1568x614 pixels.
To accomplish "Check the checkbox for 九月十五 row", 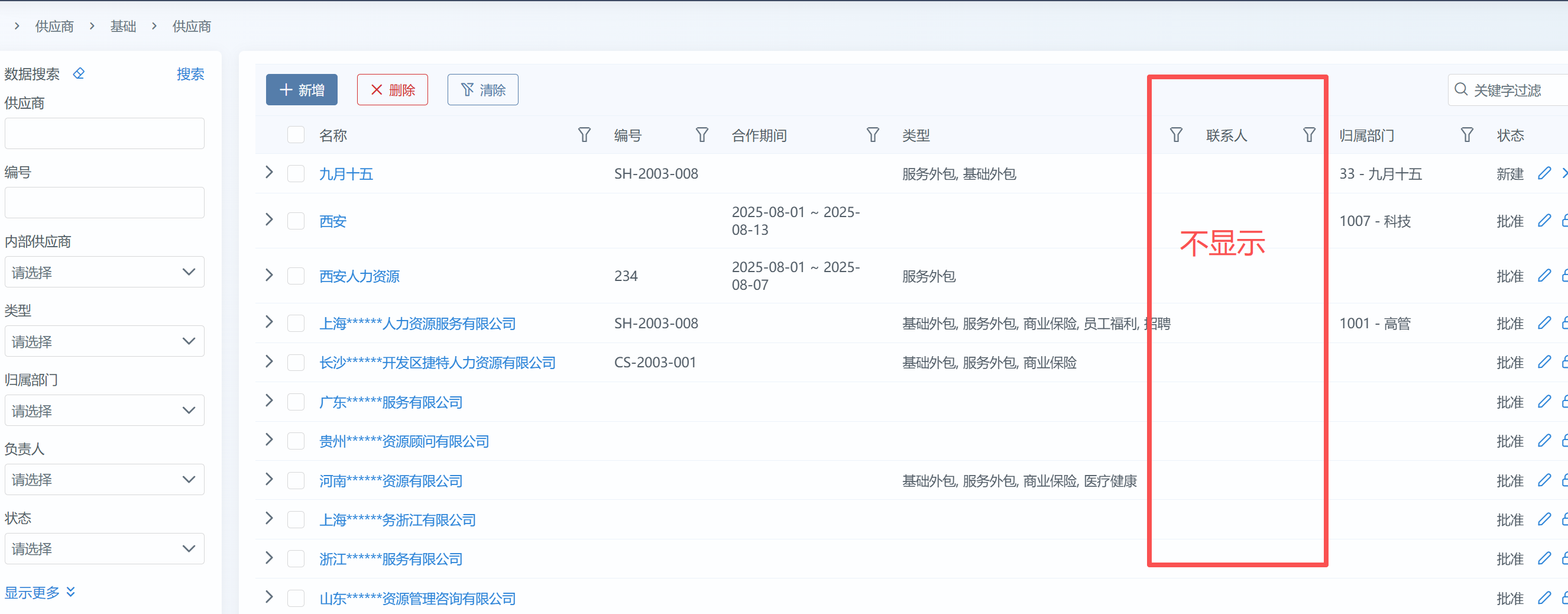I will pos(296,173).
